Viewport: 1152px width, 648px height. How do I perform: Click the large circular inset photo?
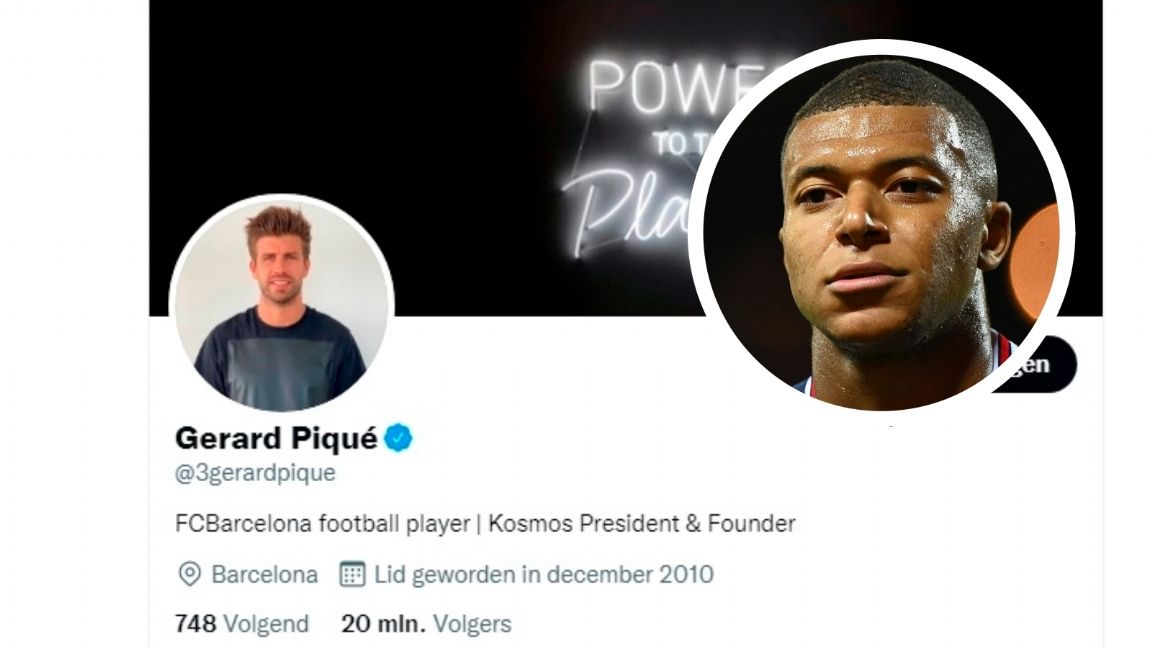(x=882, y=226)
